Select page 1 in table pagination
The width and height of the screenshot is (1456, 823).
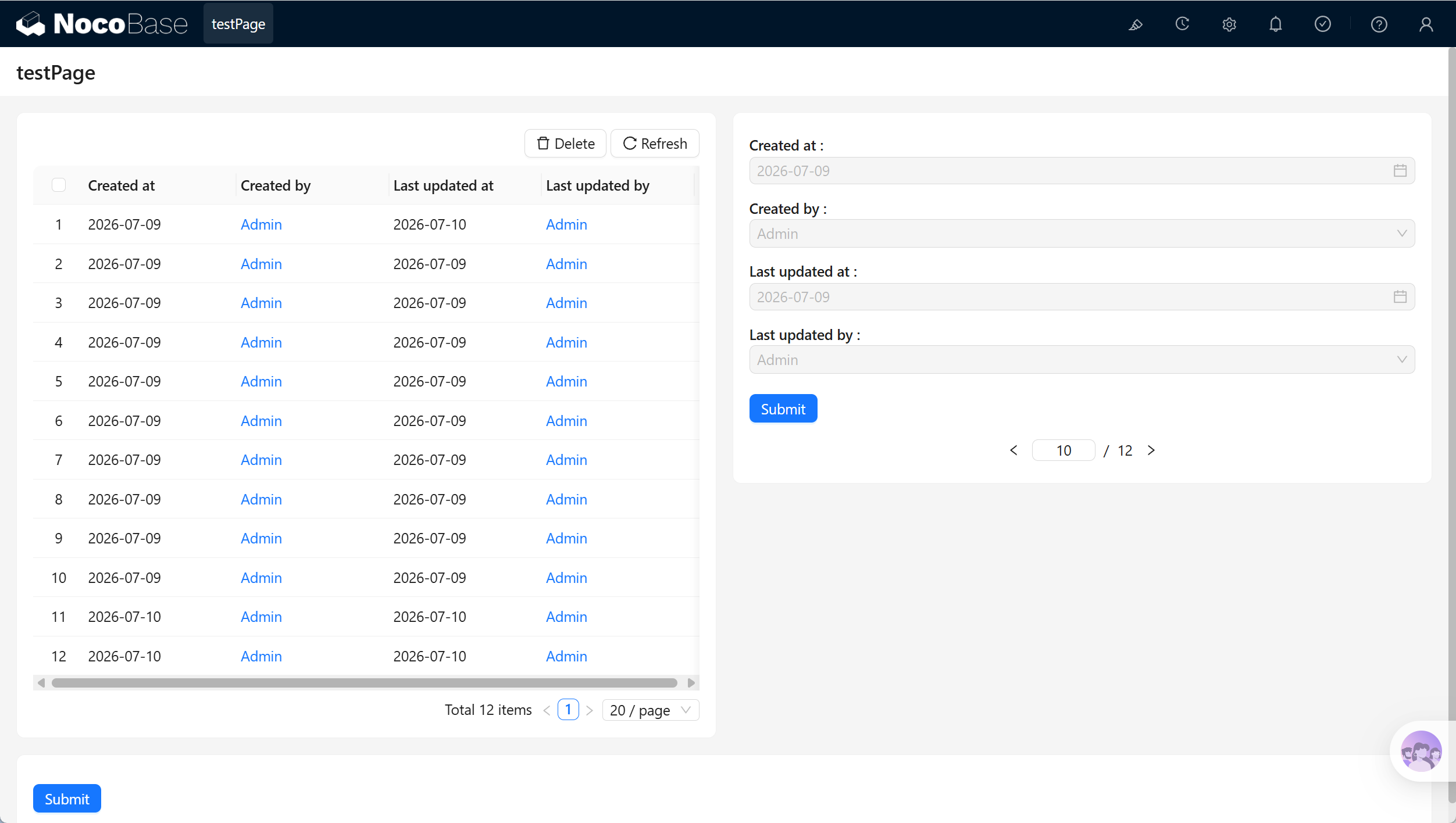pyautogui.click(x=568, y=710)
